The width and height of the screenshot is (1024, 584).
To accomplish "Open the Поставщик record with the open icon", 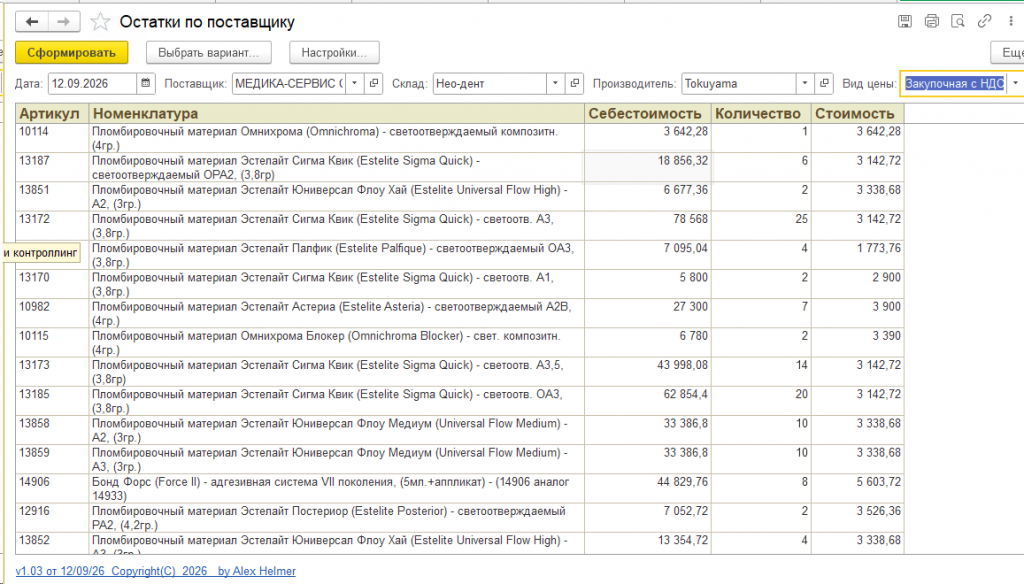I will pyautogui.click(x=374, y=84).
